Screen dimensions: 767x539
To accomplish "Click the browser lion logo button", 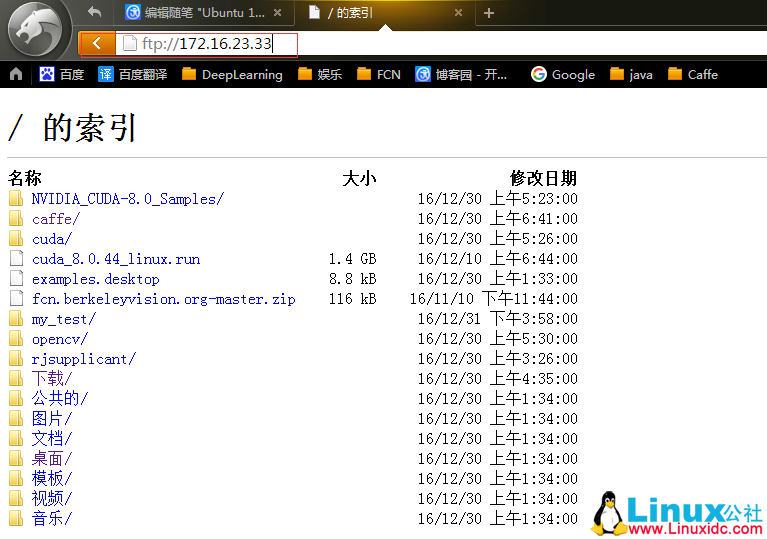I will [37, 29].
